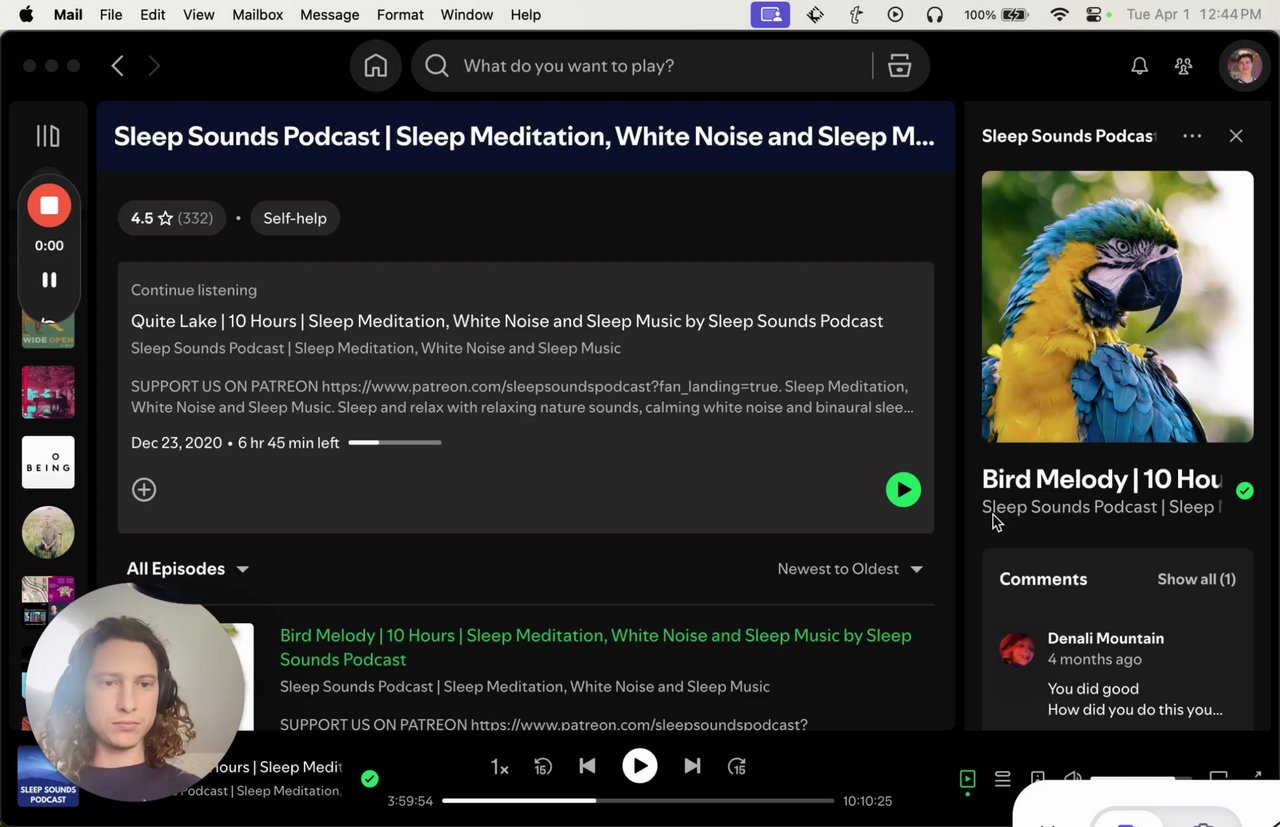Go back with the left arrow
1280x827 pixels.
point(117,66)
